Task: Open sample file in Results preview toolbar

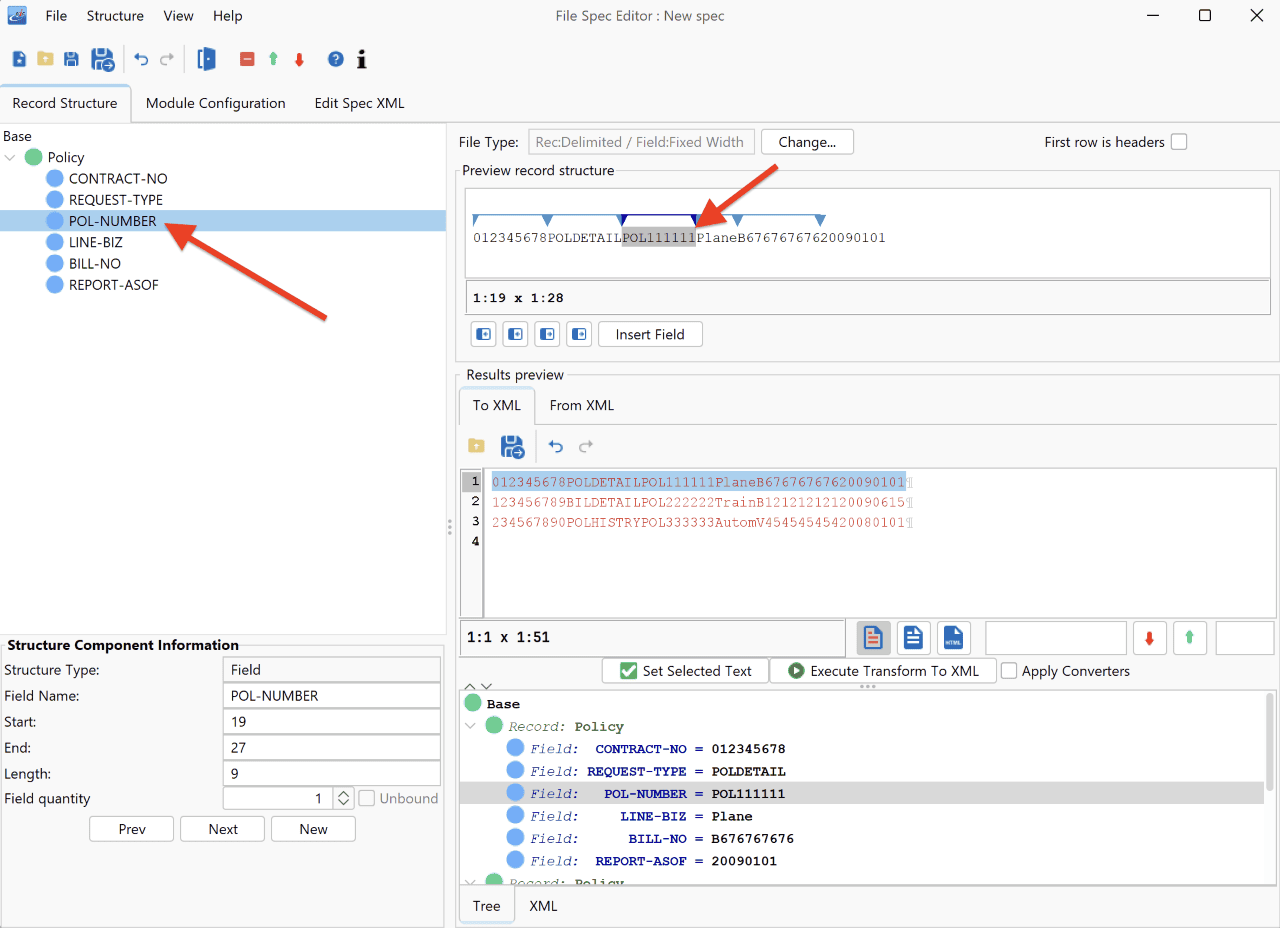Action: [477, 446]
